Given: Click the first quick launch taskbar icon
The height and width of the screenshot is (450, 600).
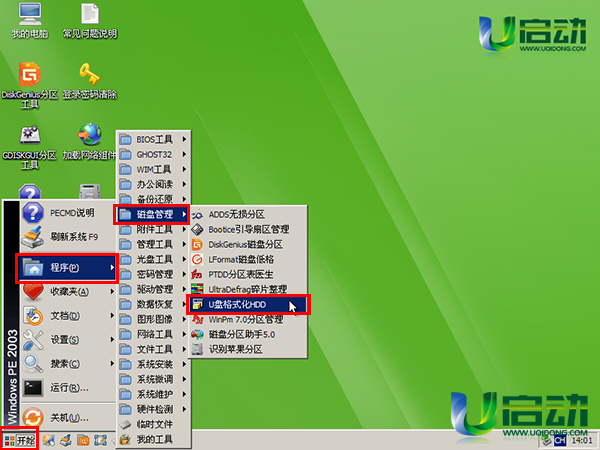Looking at the screenshot, I should pos(49,440).
